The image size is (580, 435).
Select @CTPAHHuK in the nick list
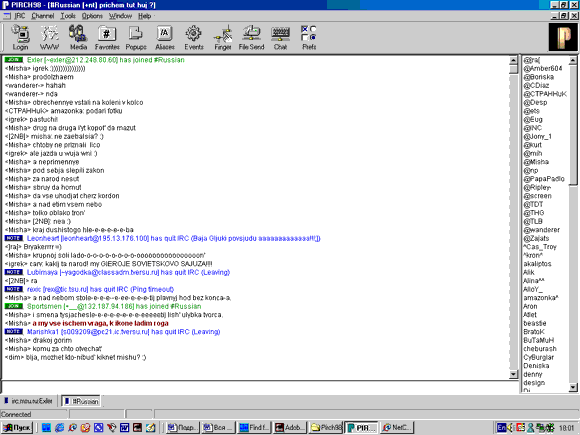click(545, 94)
